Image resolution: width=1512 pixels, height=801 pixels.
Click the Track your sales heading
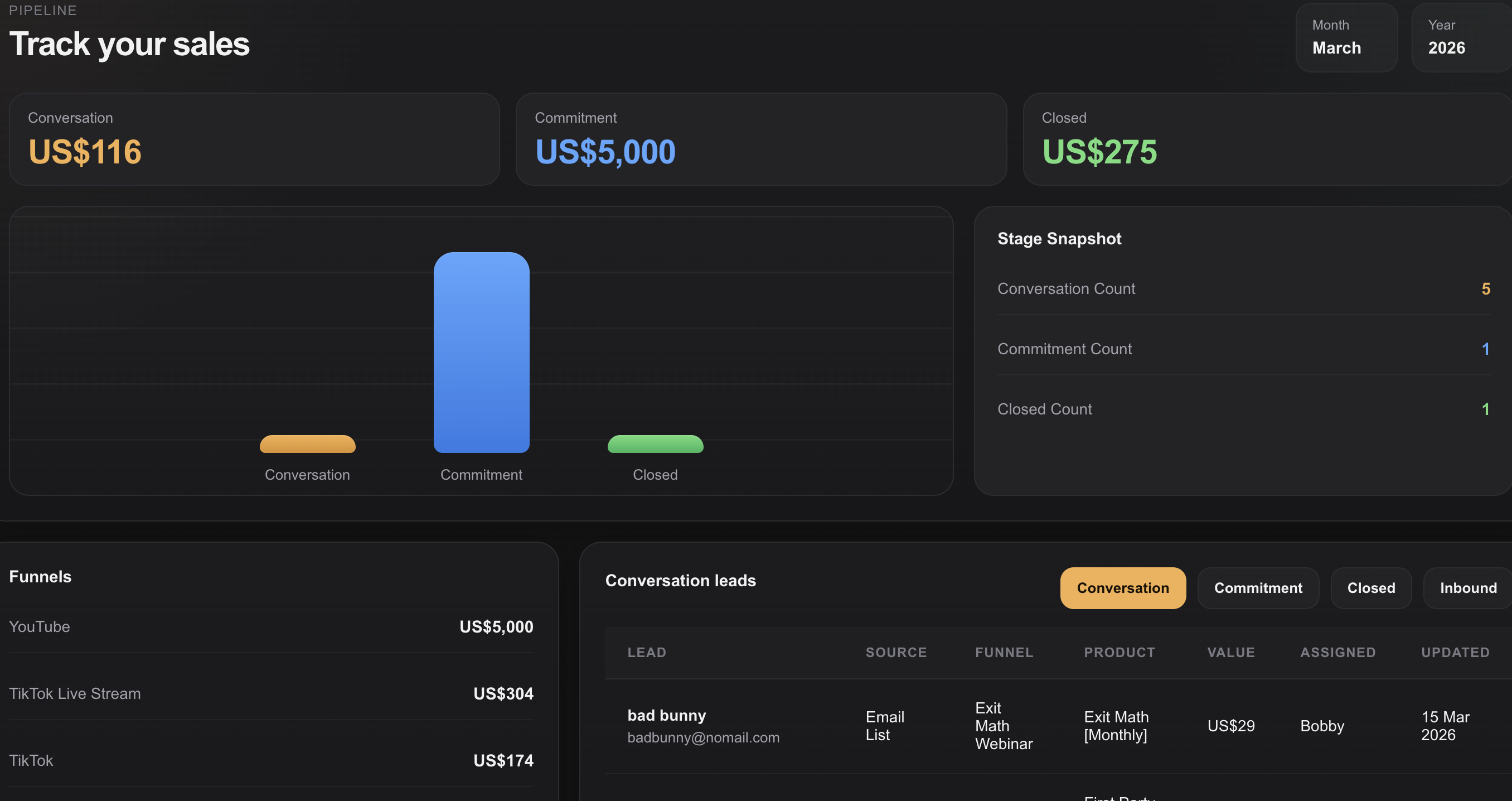pos(129,44)
